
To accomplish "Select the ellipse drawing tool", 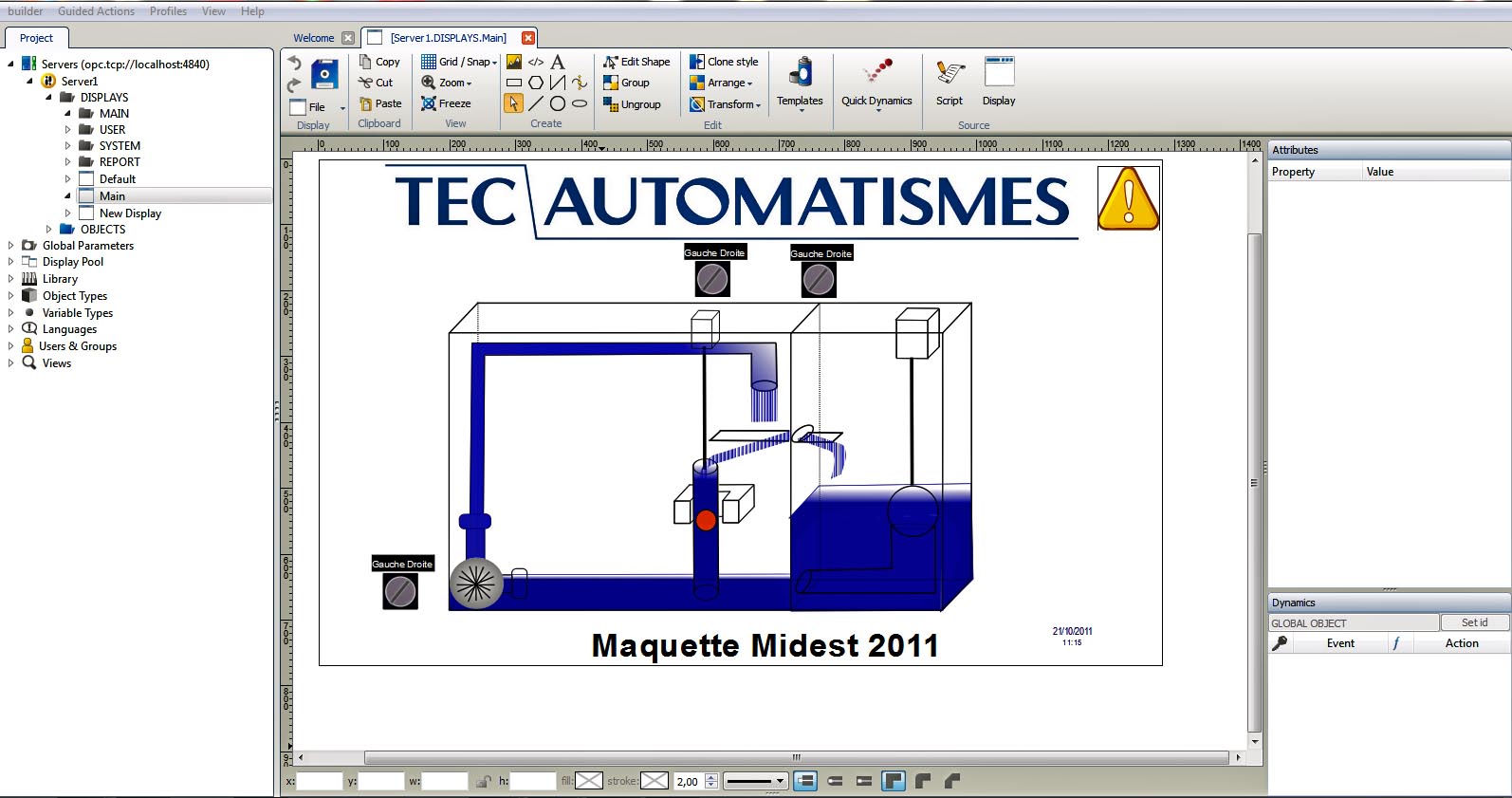I will (580, 103).
